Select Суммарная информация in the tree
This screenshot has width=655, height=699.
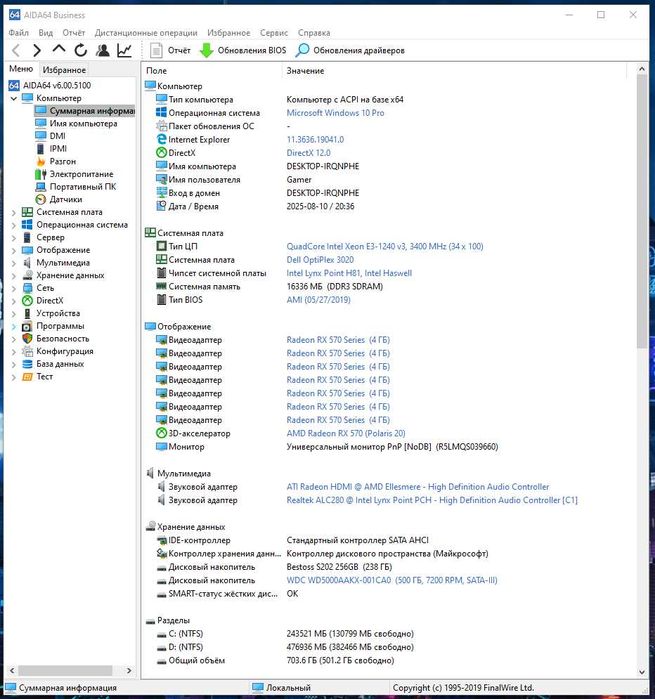point(85,111)
